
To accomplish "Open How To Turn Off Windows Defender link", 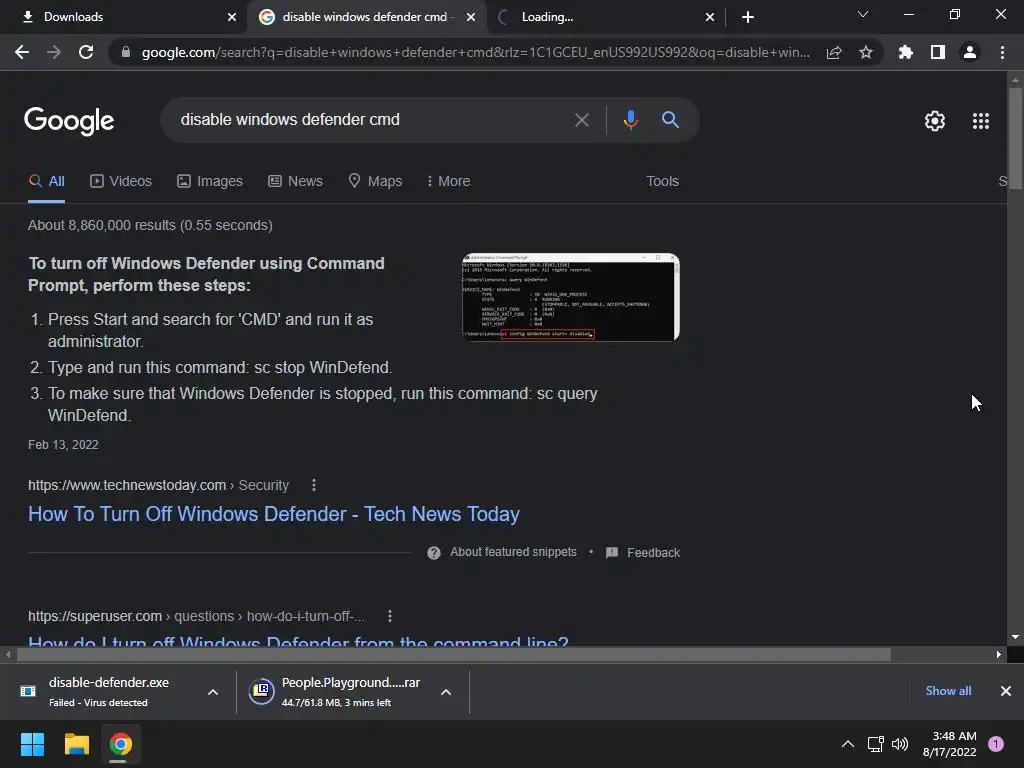I will (274, 514).
